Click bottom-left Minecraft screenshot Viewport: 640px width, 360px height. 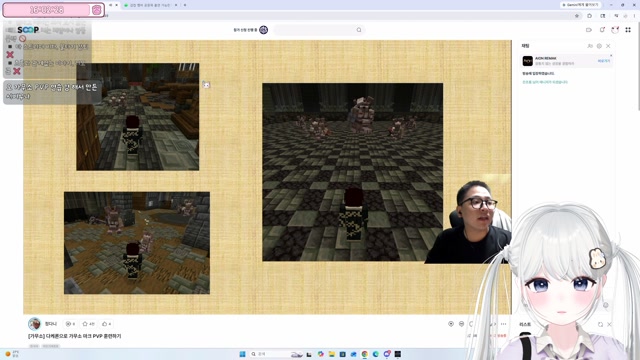tap(137, 243)
